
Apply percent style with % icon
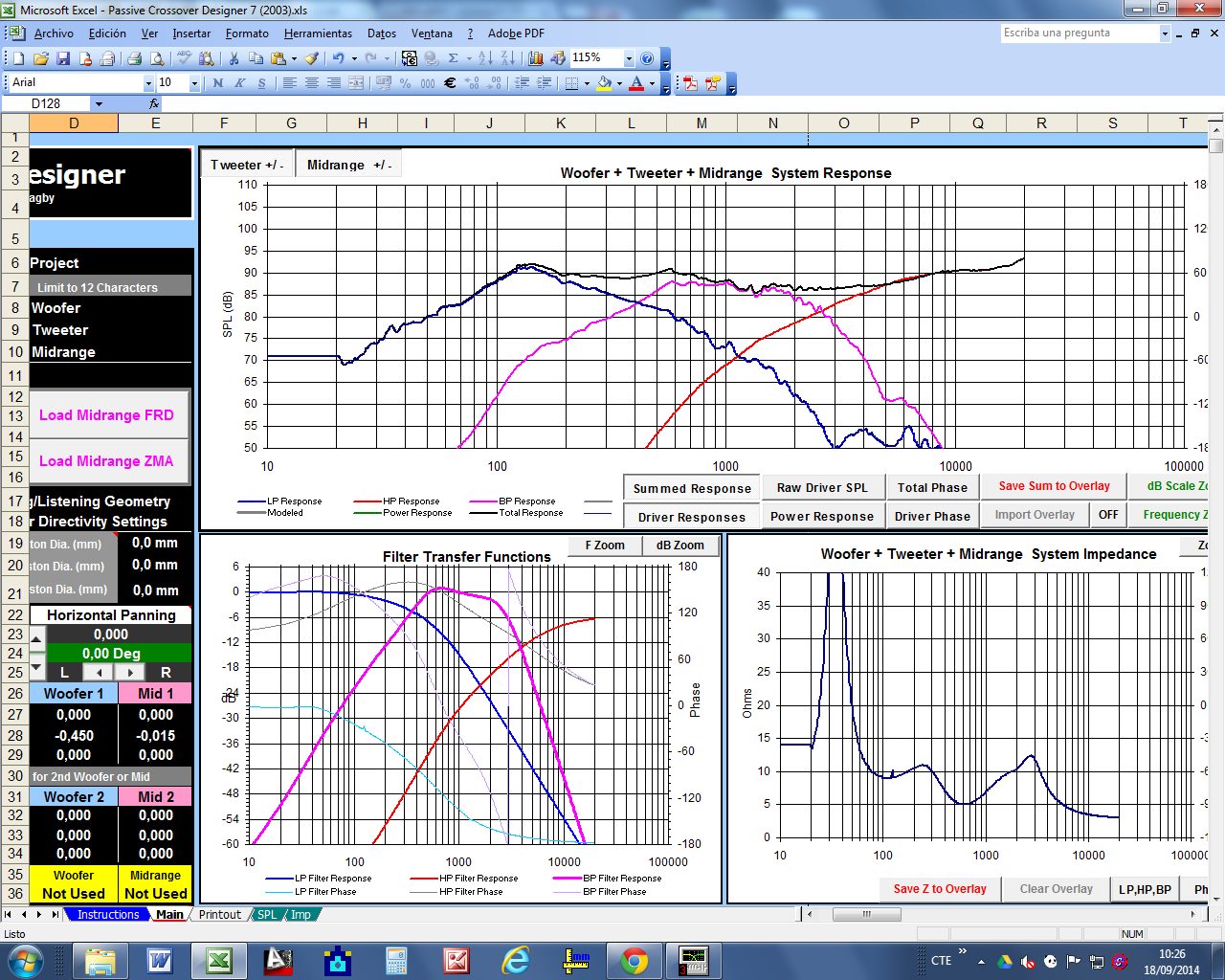405,83
